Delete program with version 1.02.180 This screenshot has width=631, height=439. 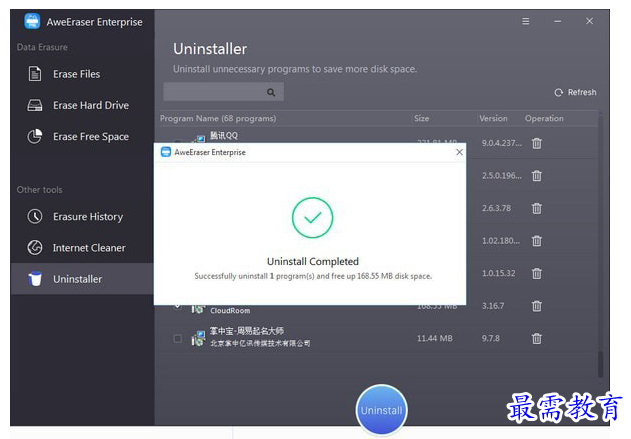coord(537,241)
